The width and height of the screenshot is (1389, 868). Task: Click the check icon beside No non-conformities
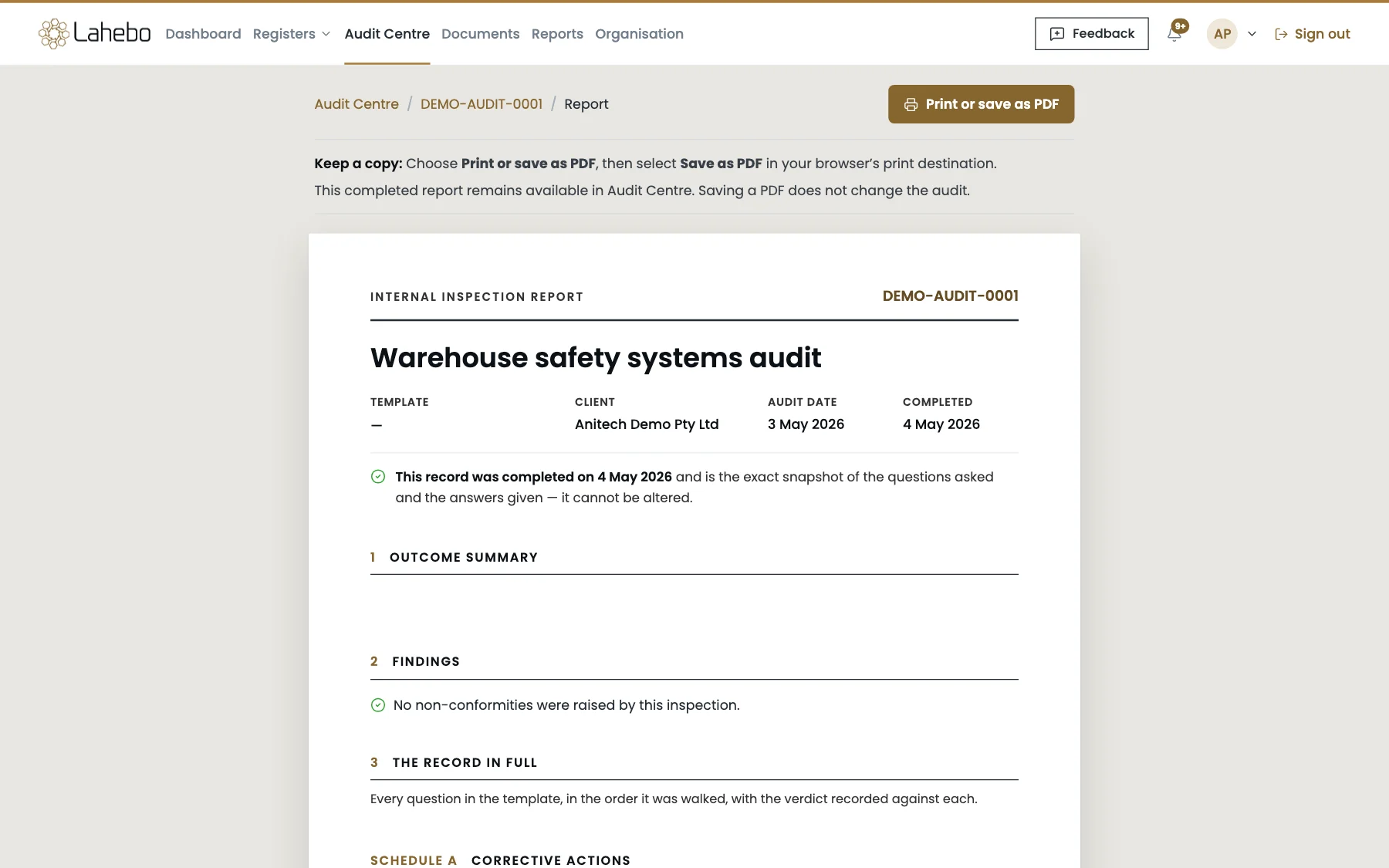pos(378,705)
